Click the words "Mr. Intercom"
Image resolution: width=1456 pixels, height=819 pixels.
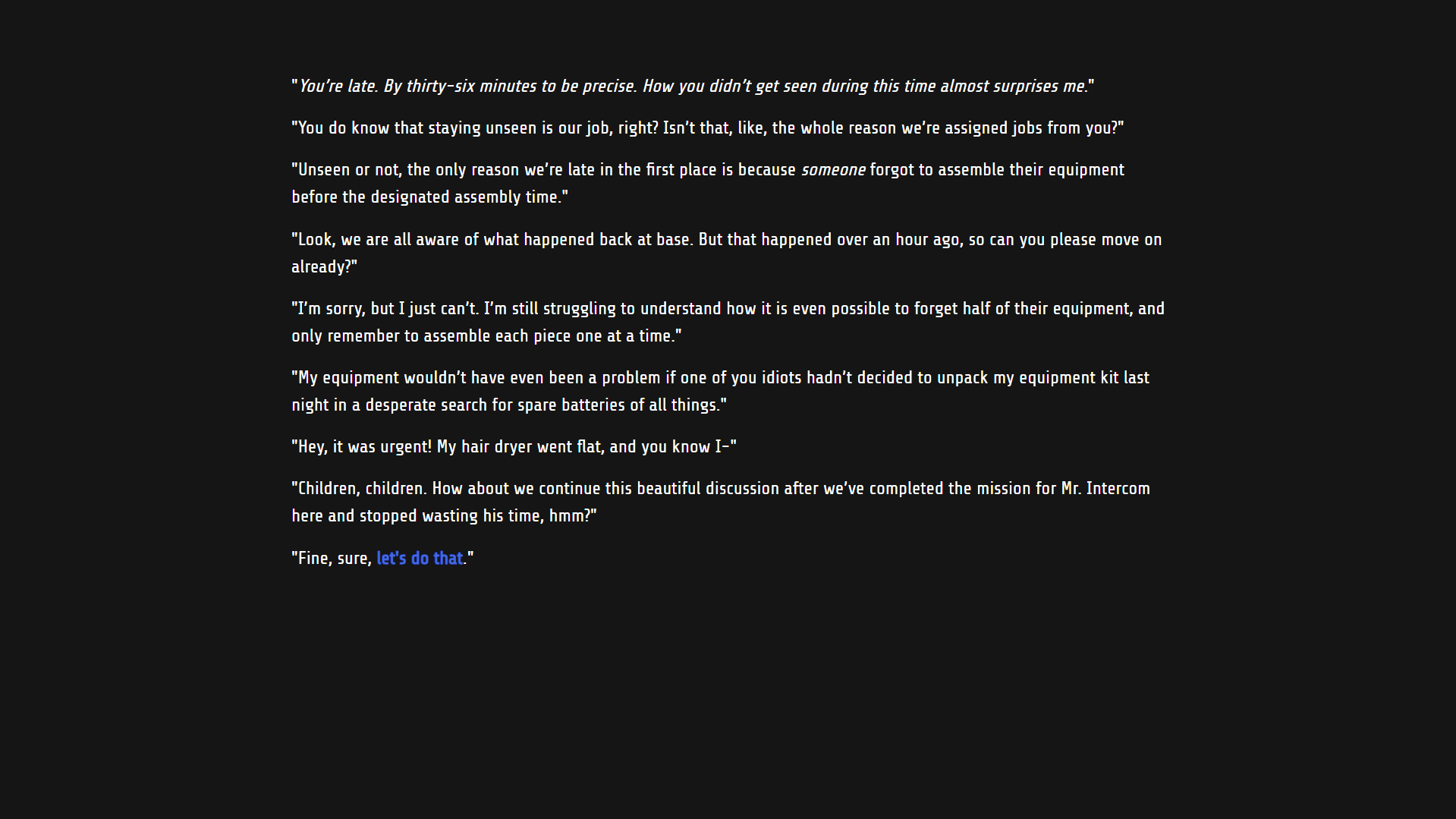point(1105,489)
